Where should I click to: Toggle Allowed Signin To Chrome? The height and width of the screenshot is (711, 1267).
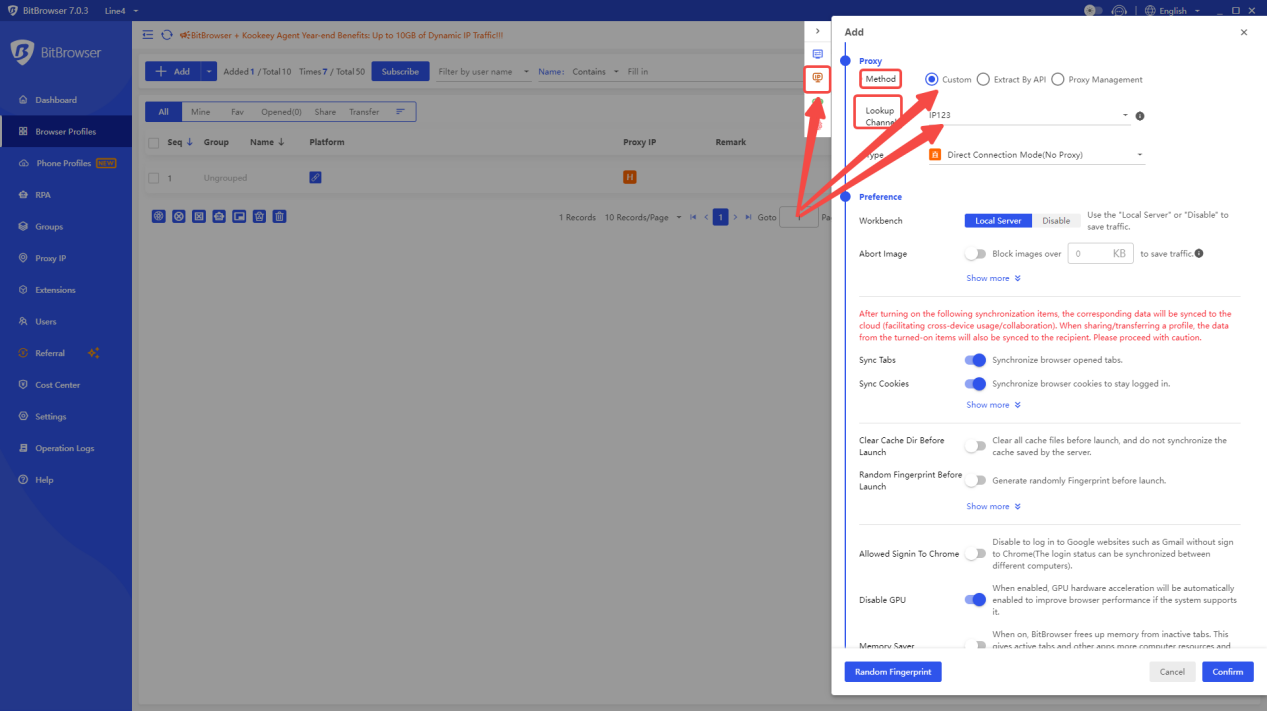975,554
